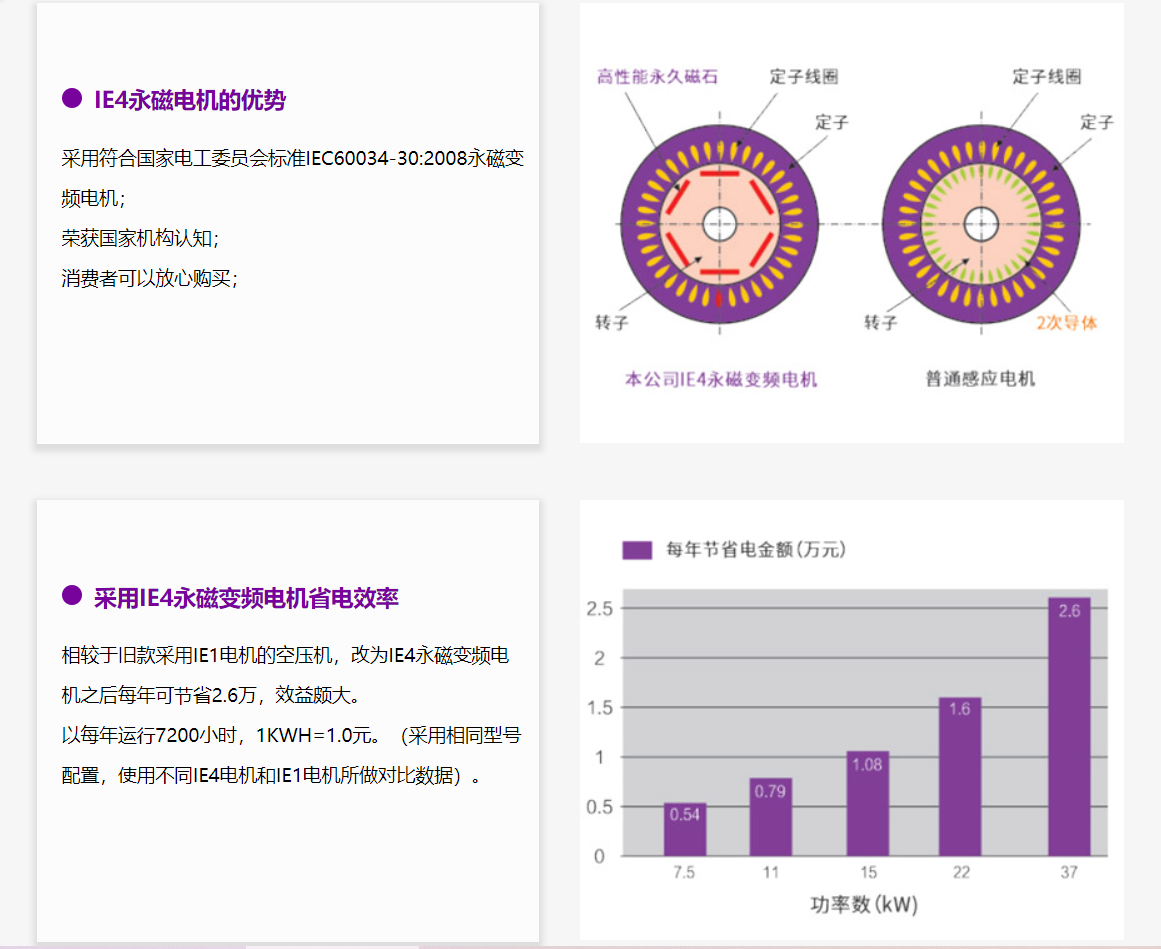1161x949 pixels.
Task: Click the 1.08 bar for 15 kW
Action: click(867, 803)
